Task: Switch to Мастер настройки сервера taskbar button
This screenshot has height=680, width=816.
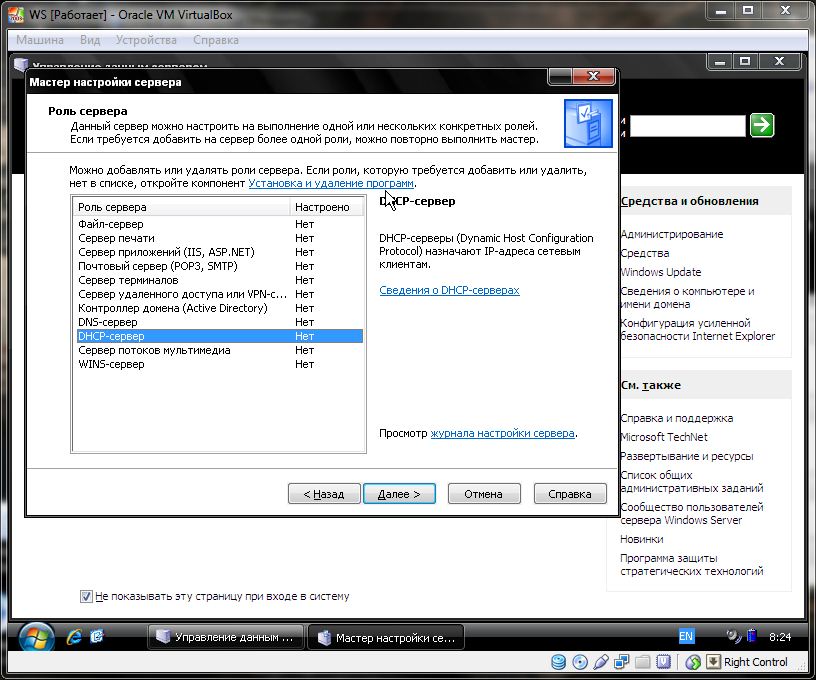Action: coord(386,637)
